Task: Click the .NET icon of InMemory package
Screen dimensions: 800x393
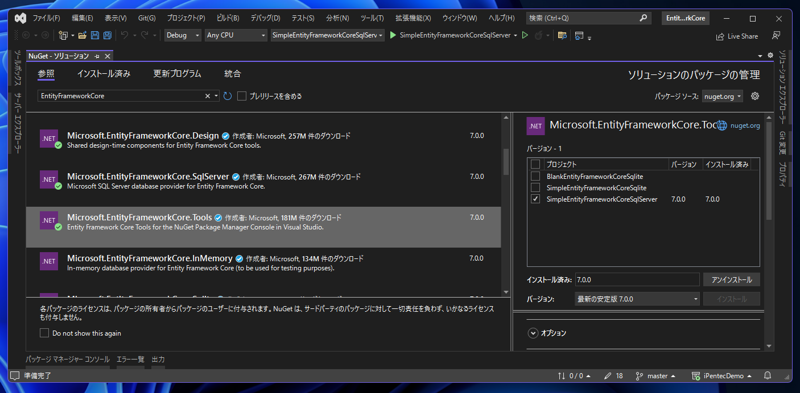Action: [x=49, y=261]
